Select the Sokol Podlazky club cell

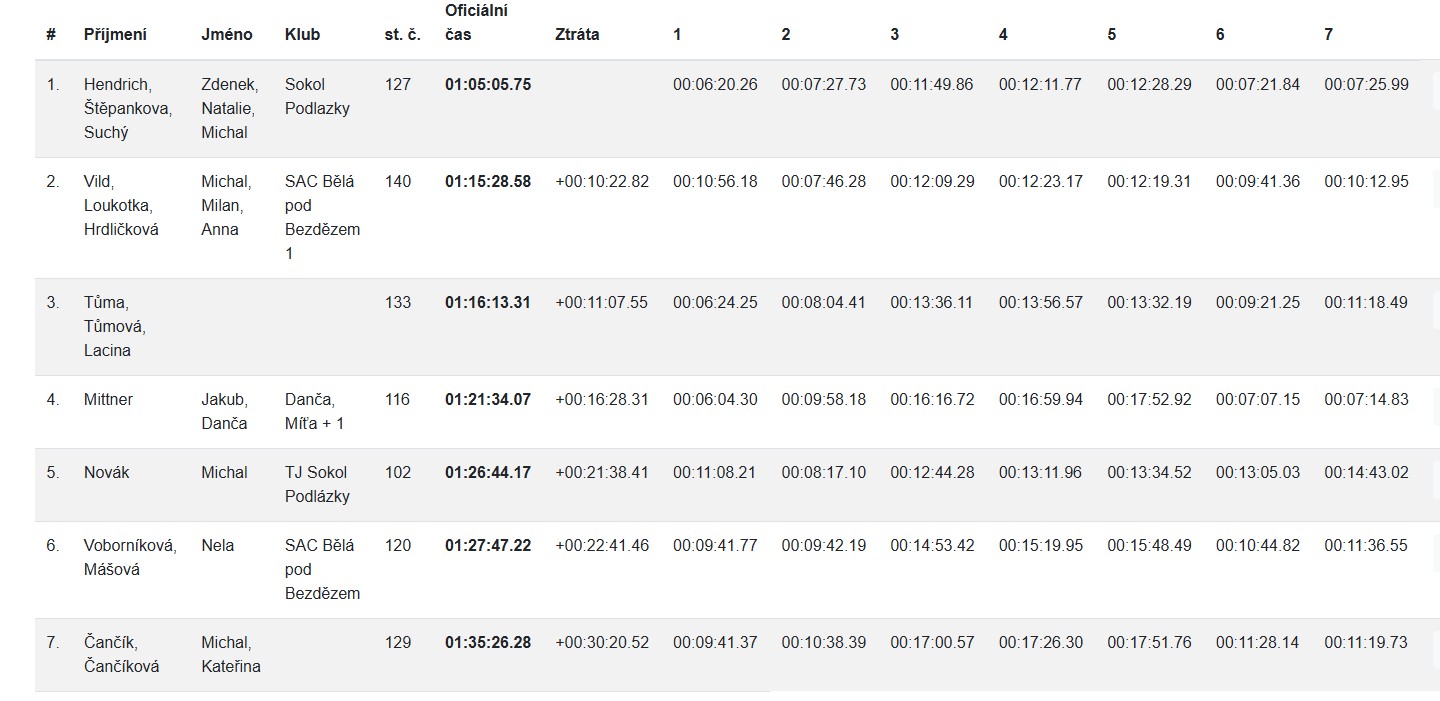pyautogui.click(x=317, y=96)
